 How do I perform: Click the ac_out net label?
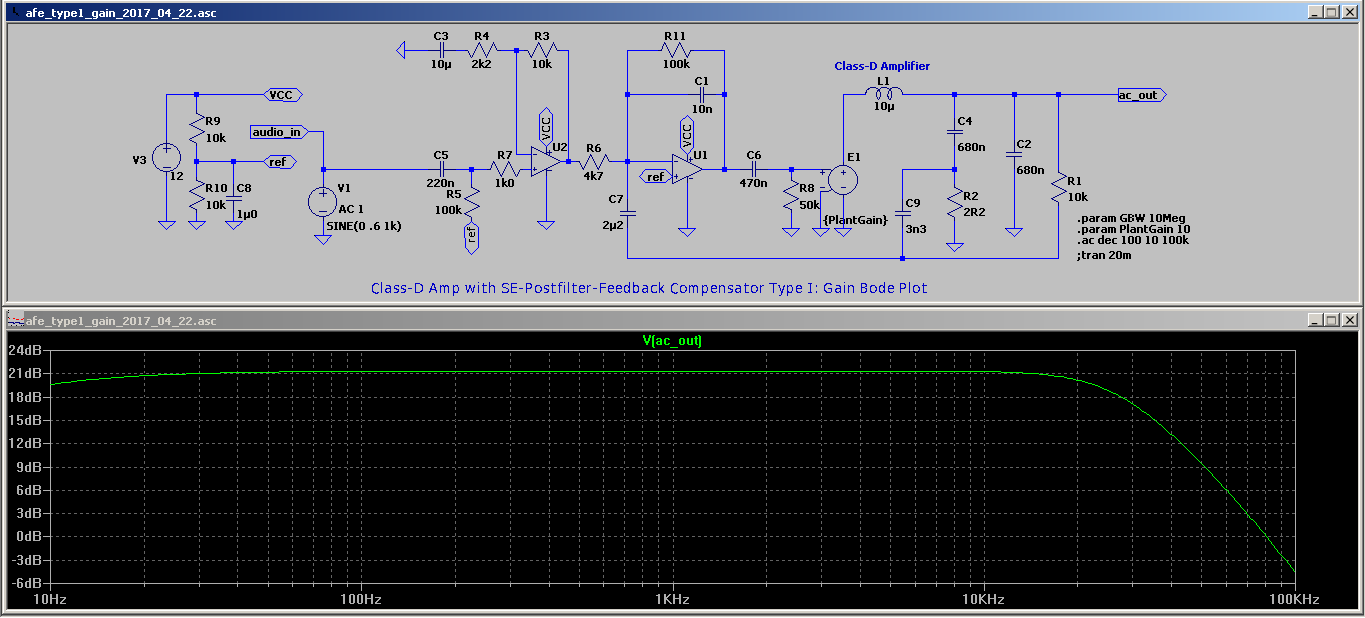click(1140, 95)
